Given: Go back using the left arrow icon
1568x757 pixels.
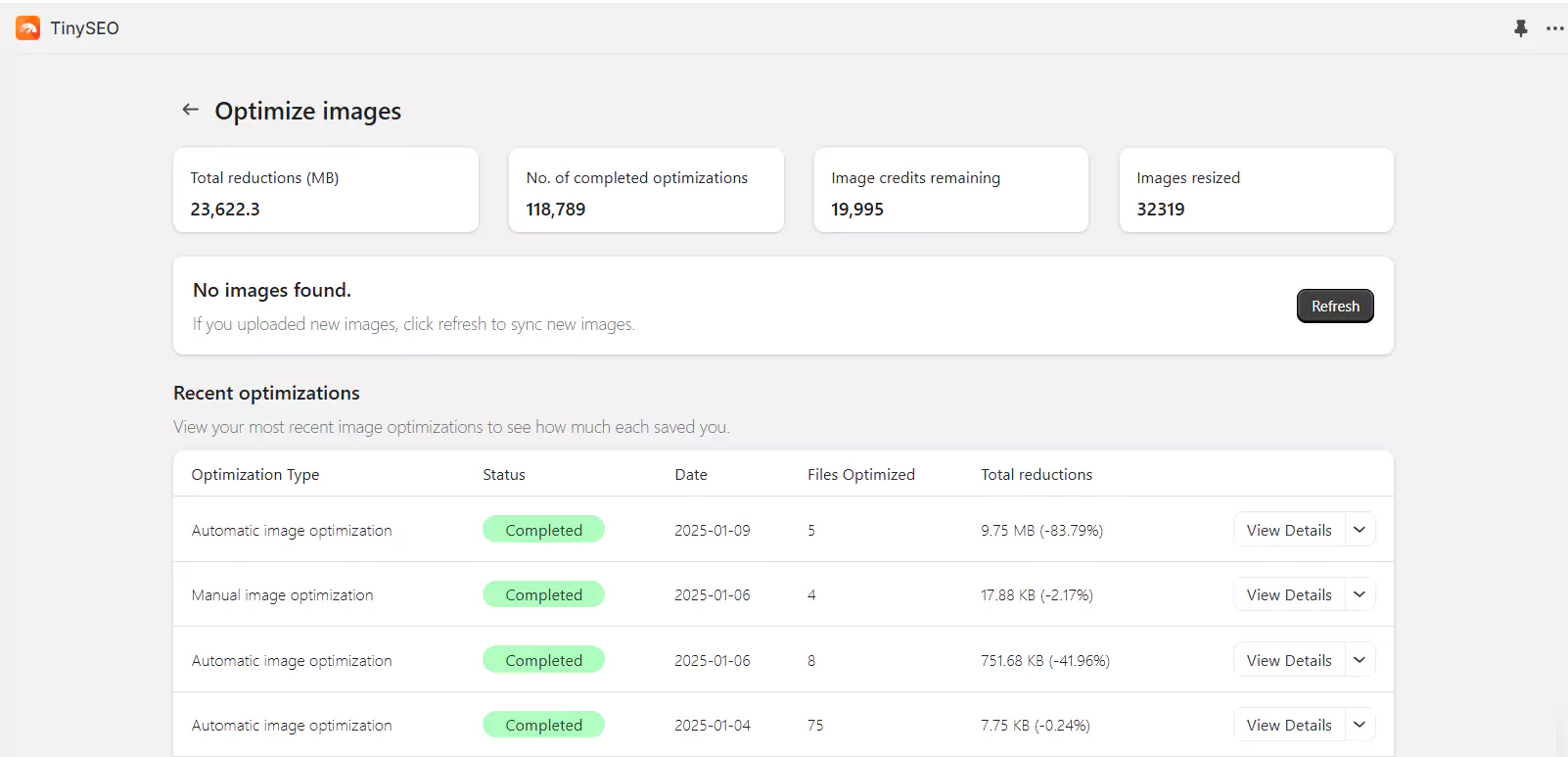Looking at the screenshot, I should pos(191,110).
